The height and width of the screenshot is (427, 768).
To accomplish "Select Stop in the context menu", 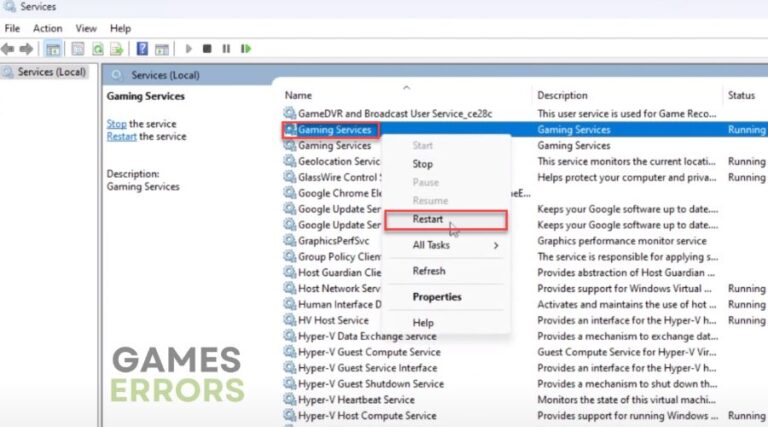I will [x=423, y=164].
